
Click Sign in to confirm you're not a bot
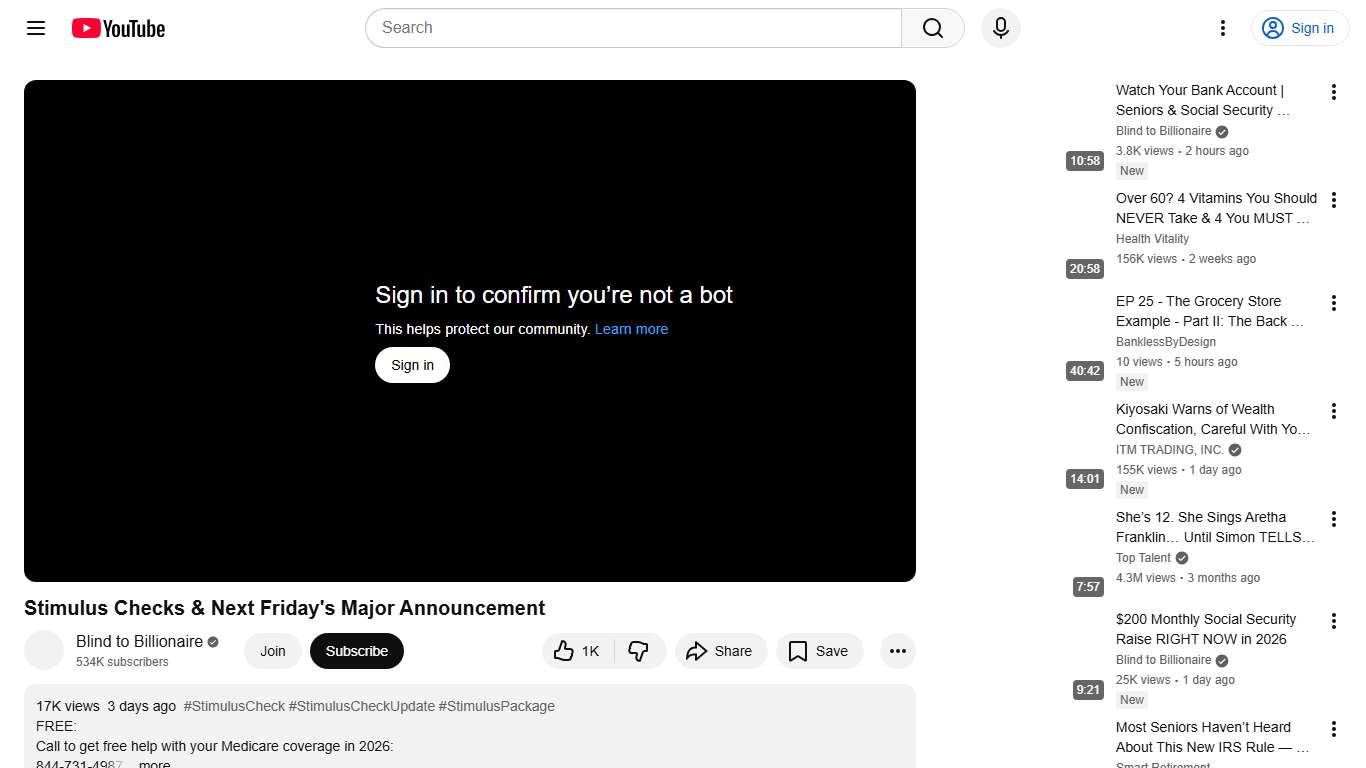point(411,365)
